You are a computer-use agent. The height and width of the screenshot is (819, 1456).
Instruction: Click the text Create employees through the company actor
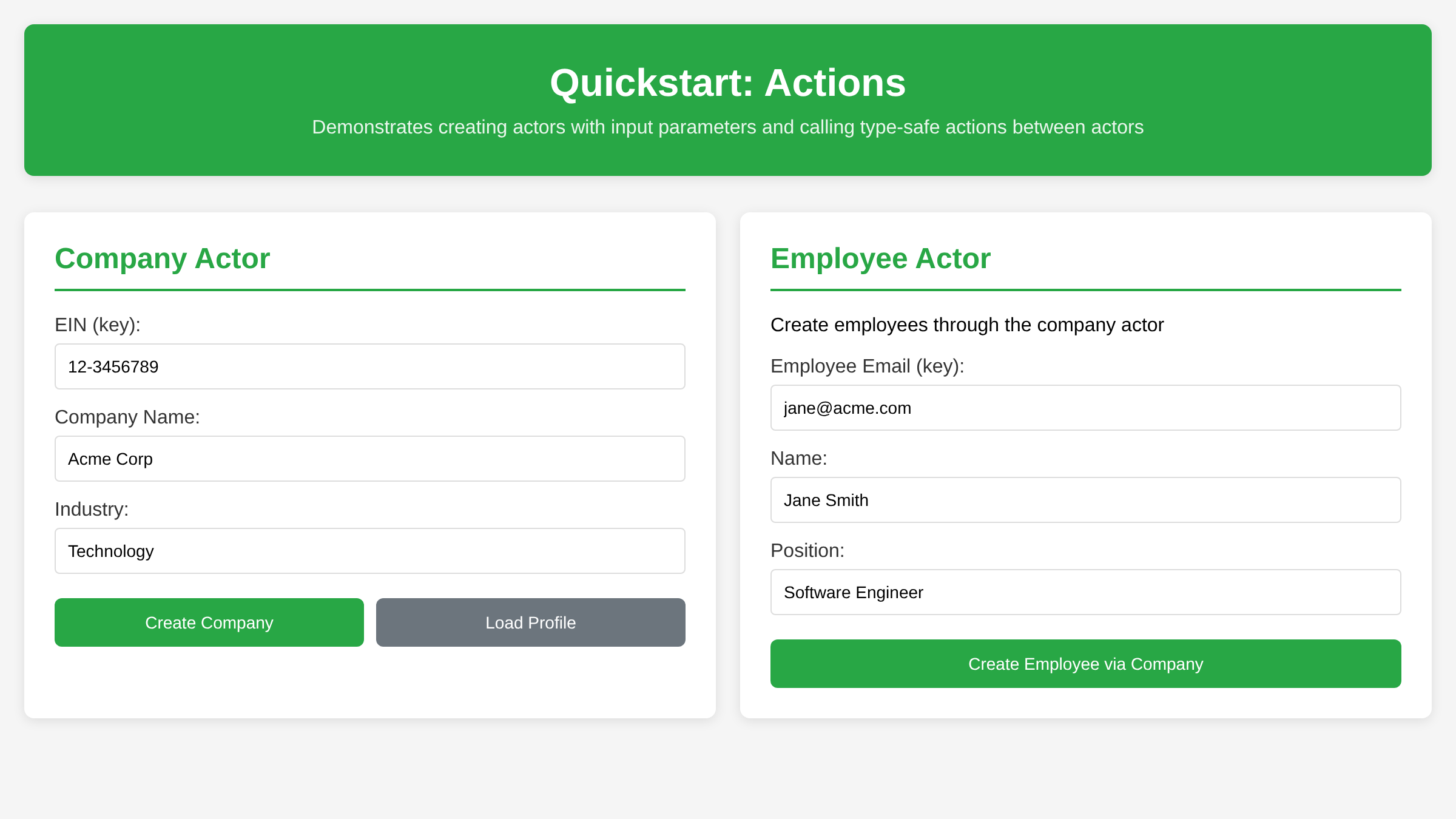[x=967, y=325]
